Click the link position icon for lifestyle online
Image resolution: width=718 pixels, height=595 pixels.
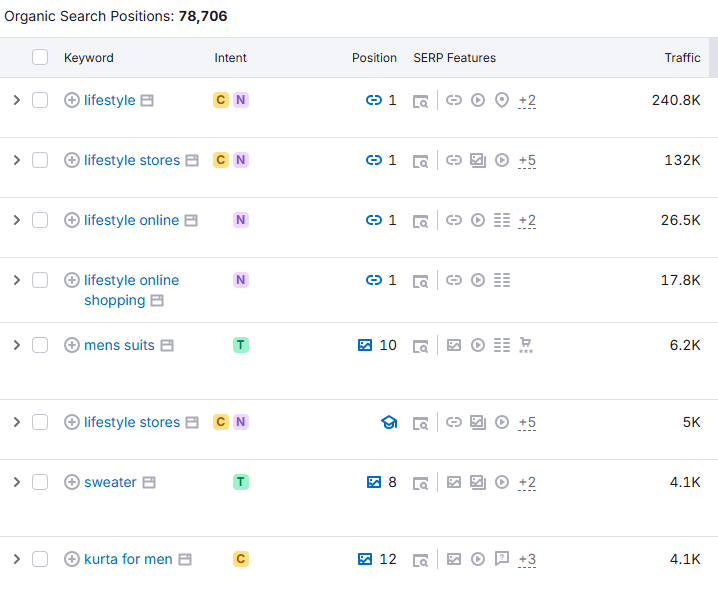(x=374, y=220)
